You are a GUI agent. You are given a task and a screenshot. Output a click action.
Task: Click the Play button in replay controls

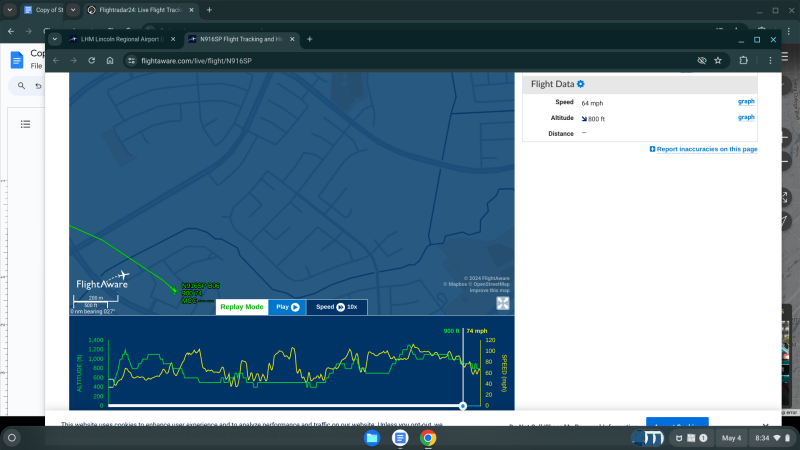pos(287,307)
